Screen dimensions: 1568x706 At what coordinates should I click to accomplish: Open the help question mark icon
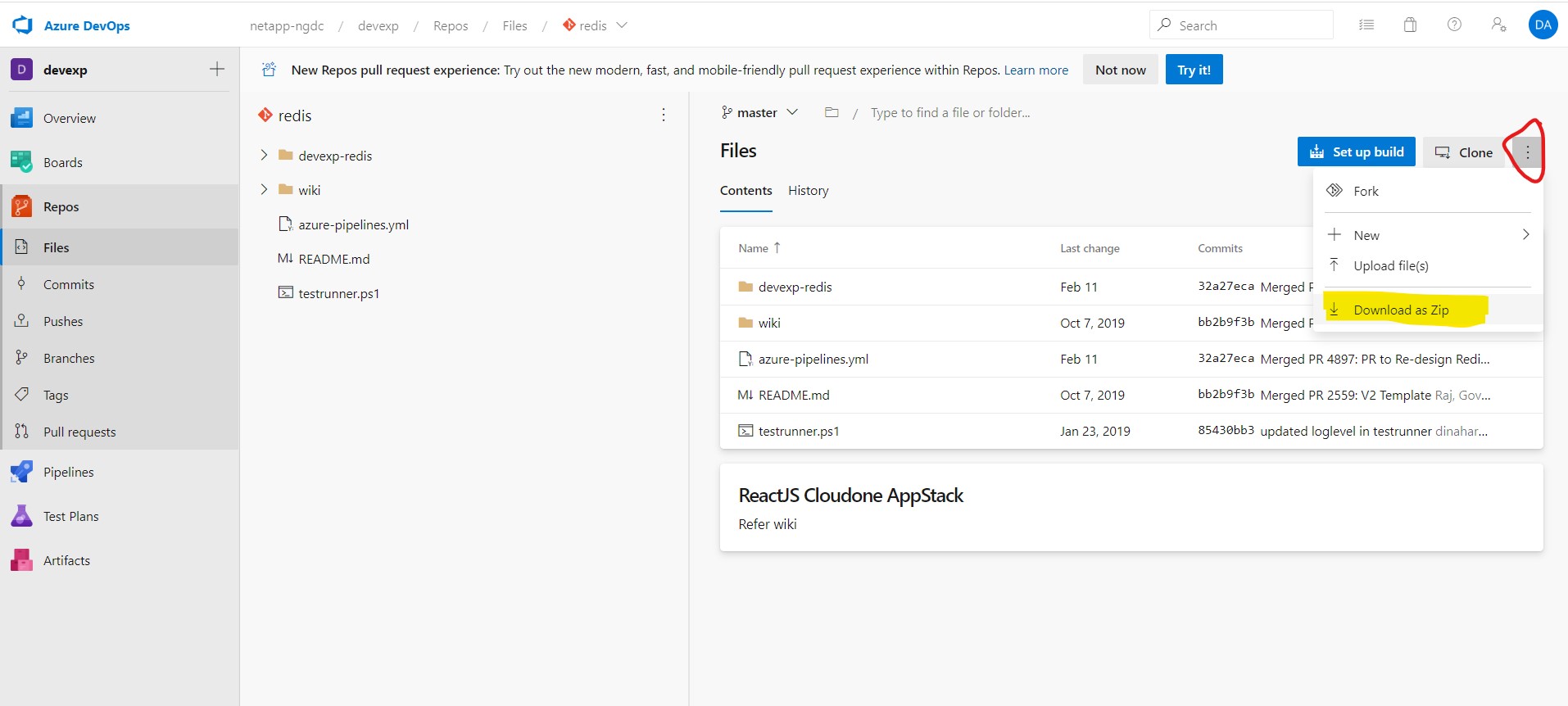point(1454,25)
